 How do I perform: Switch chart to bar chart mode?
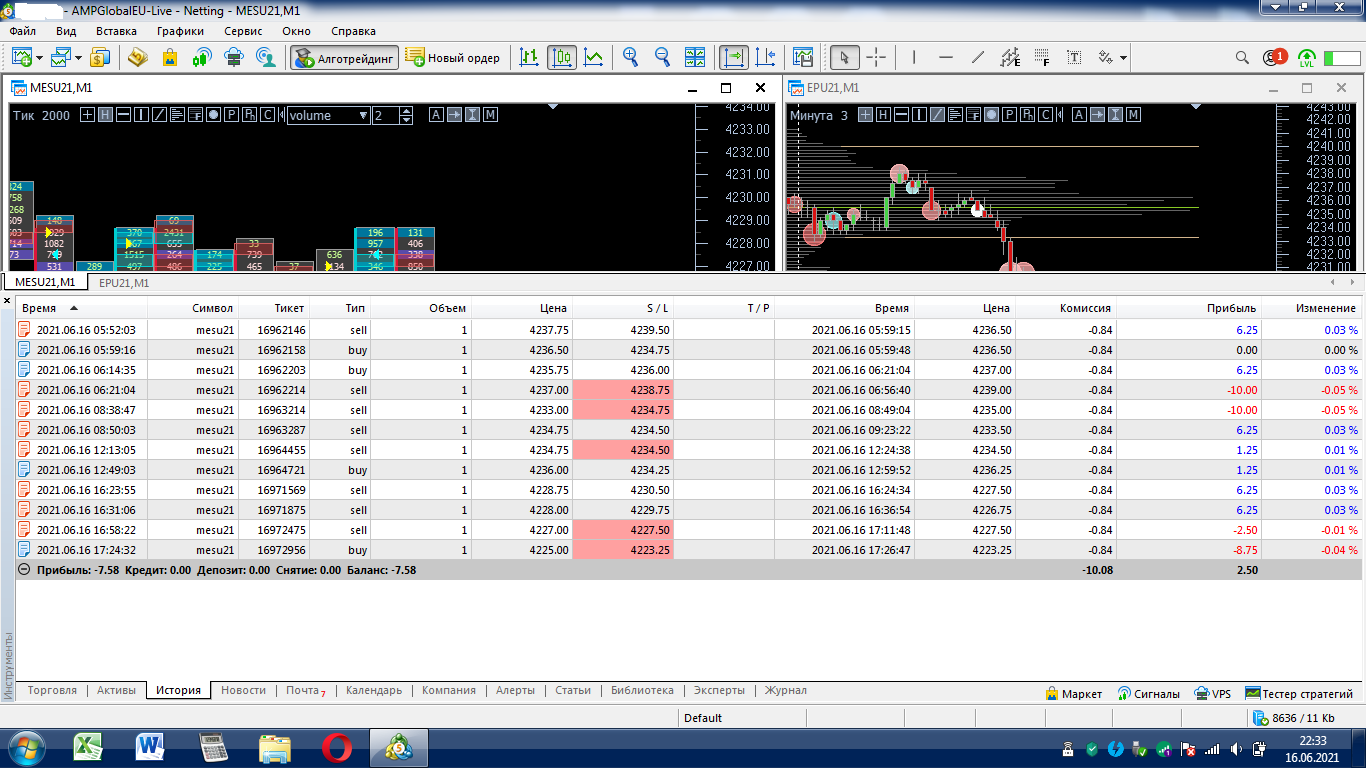[530, 57]
